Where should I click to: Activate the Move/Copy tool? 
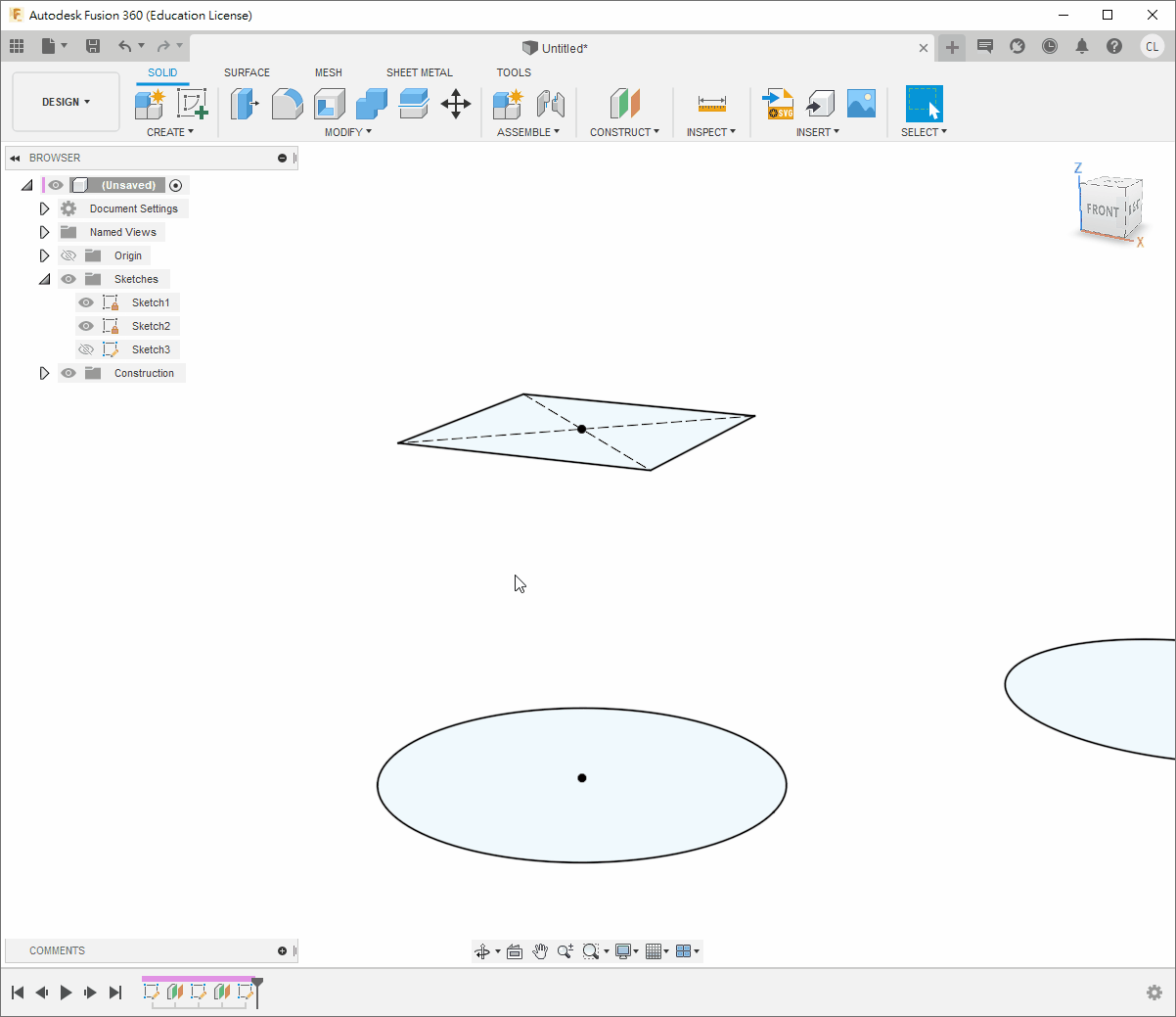pos(456,104)
